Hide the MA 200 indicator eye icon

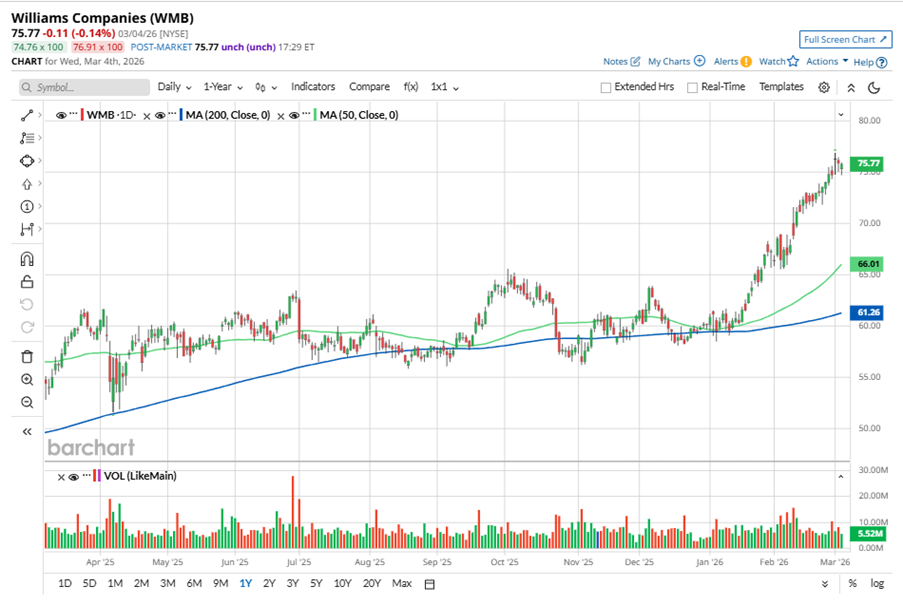[x=160, y=116]
